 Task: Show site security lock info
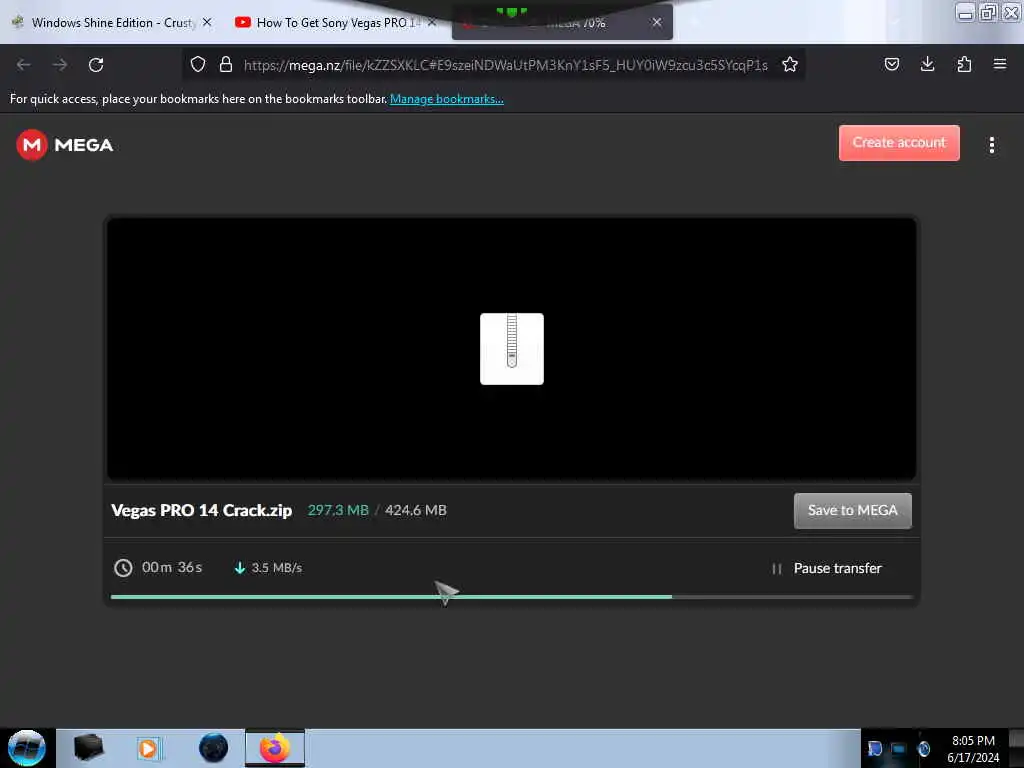(225, 64)
